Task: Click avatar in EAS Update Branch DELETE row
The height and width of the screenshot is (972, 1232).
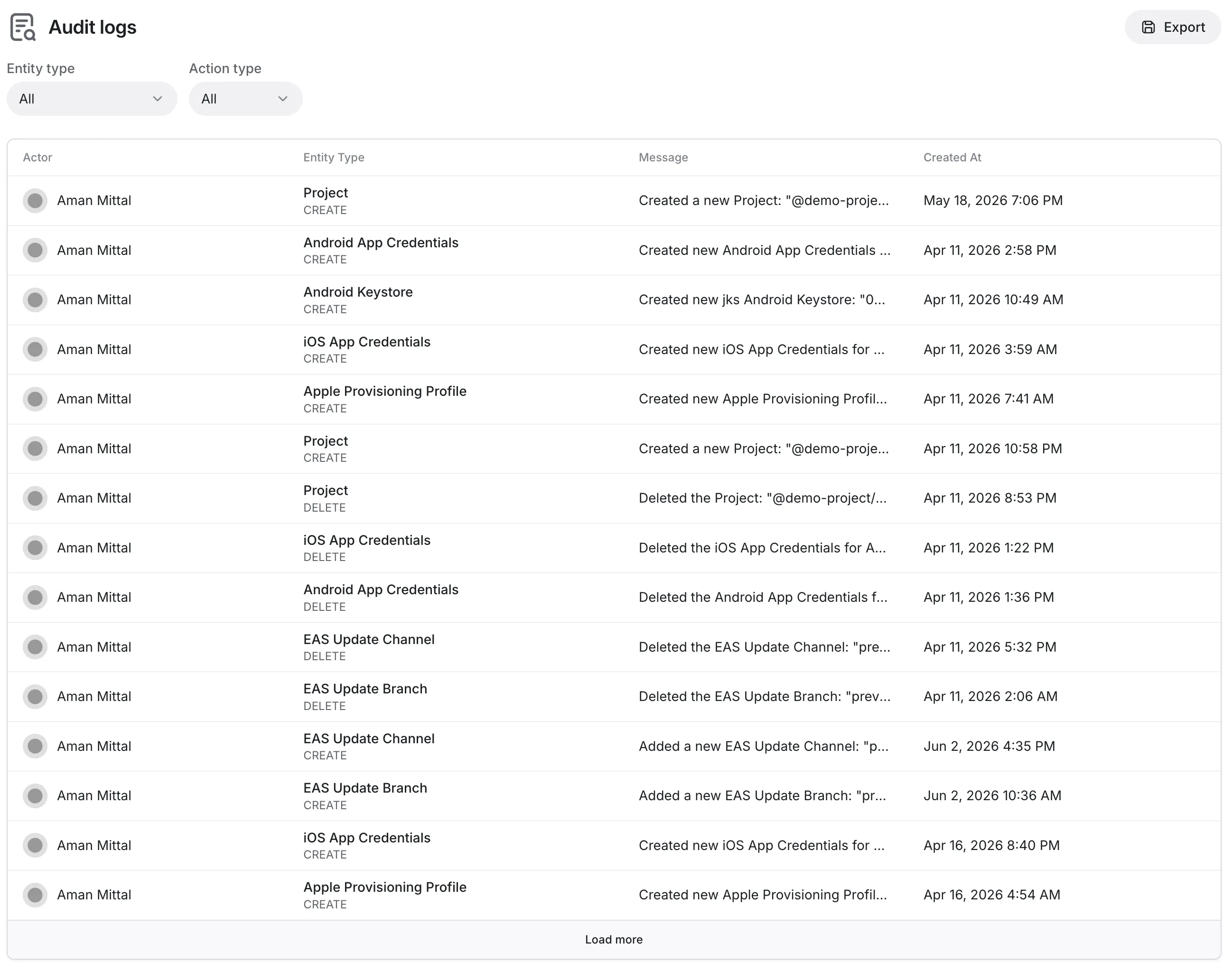Action: tap(35, 697)
